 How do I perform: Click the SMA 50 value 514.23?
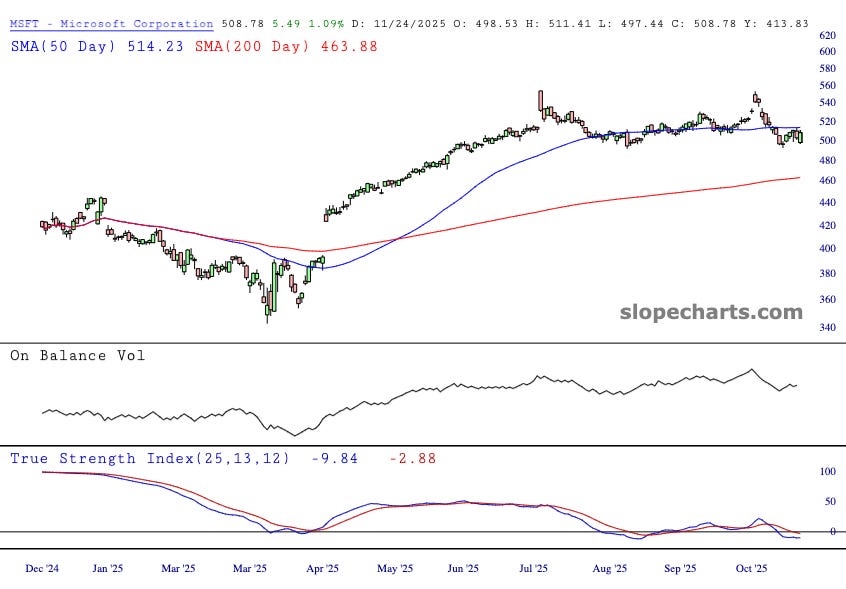tap(155, 46)
